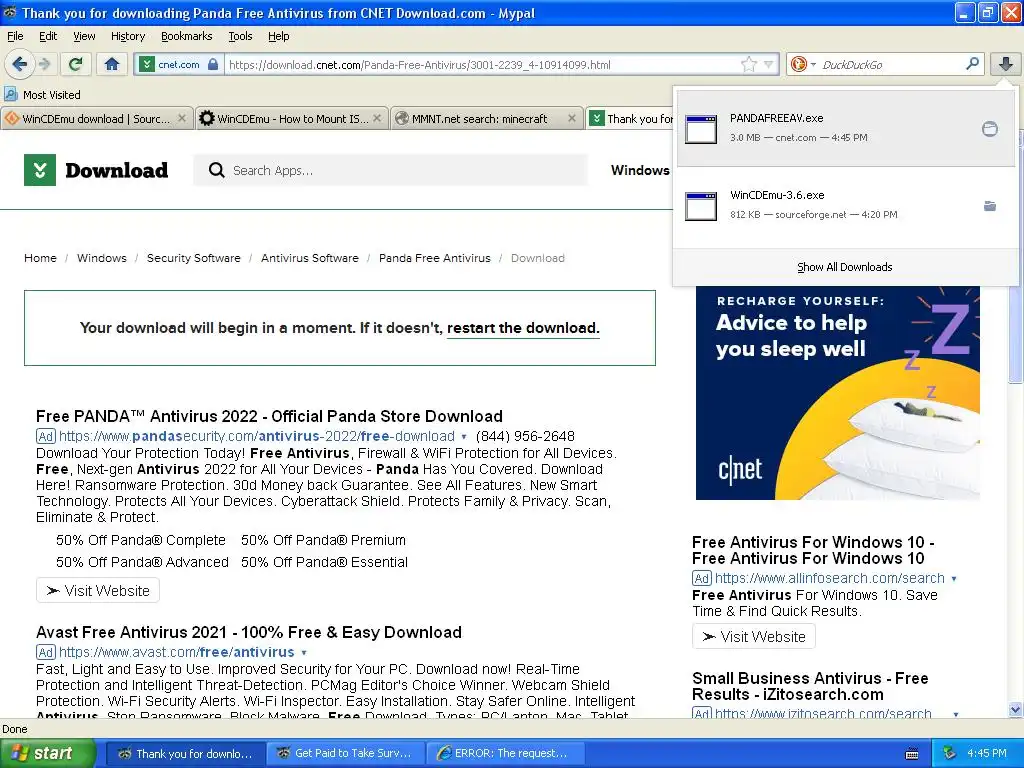Reload the page with the refresh icon

click(x=76, y=64)
